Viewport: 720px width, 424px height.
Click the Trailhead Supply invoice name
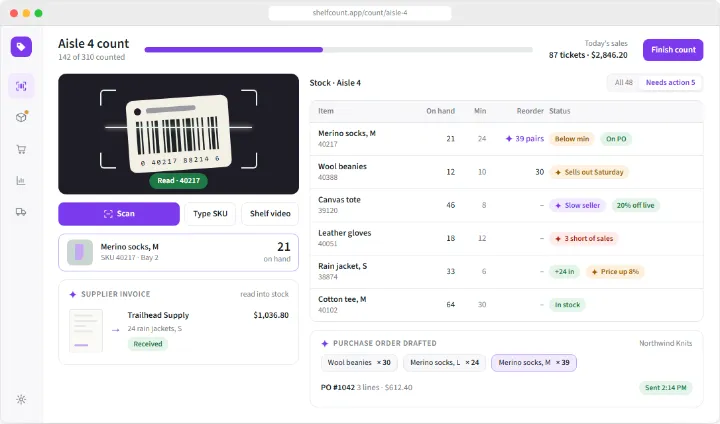(158, 315)
